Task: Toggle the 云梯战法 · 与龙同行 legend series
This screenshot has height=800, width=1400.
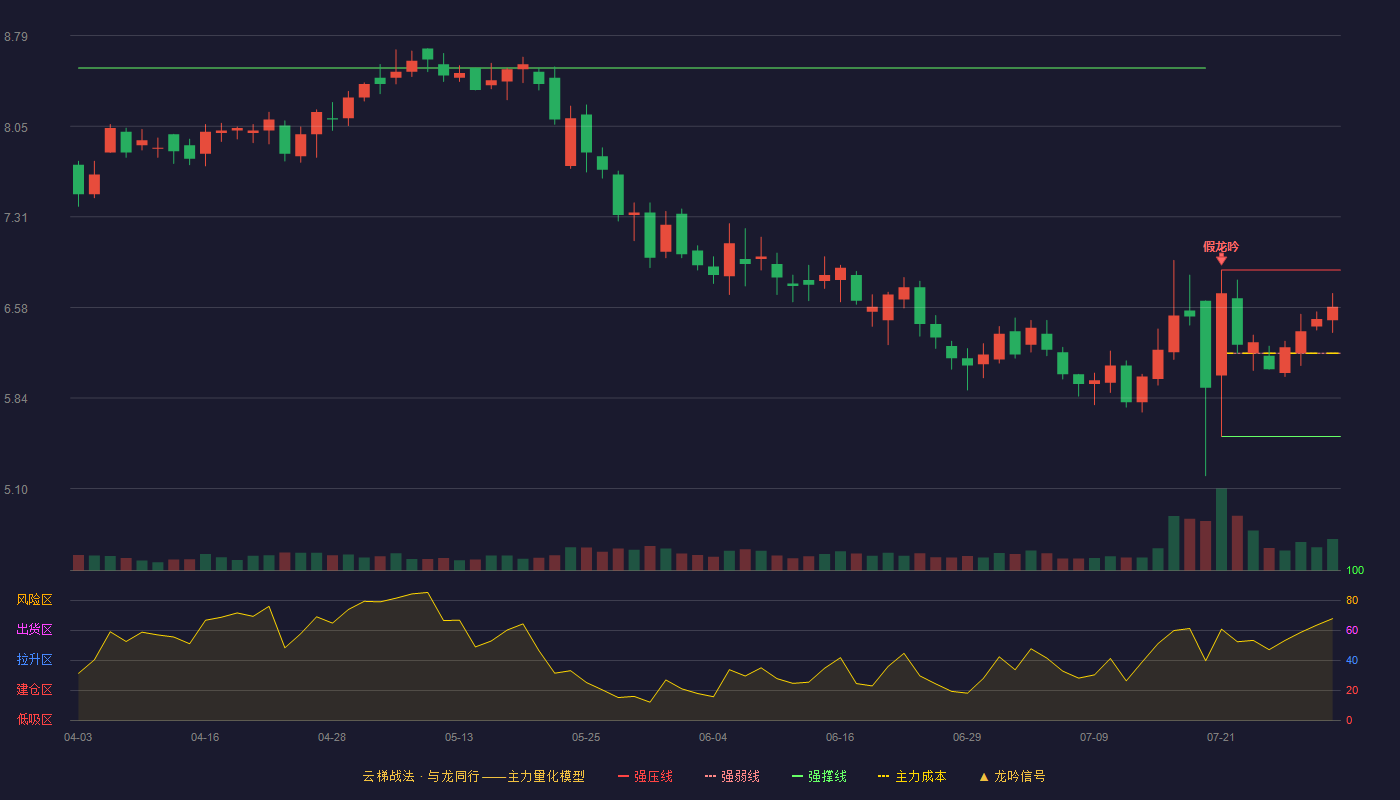Action: pos(473,776)
